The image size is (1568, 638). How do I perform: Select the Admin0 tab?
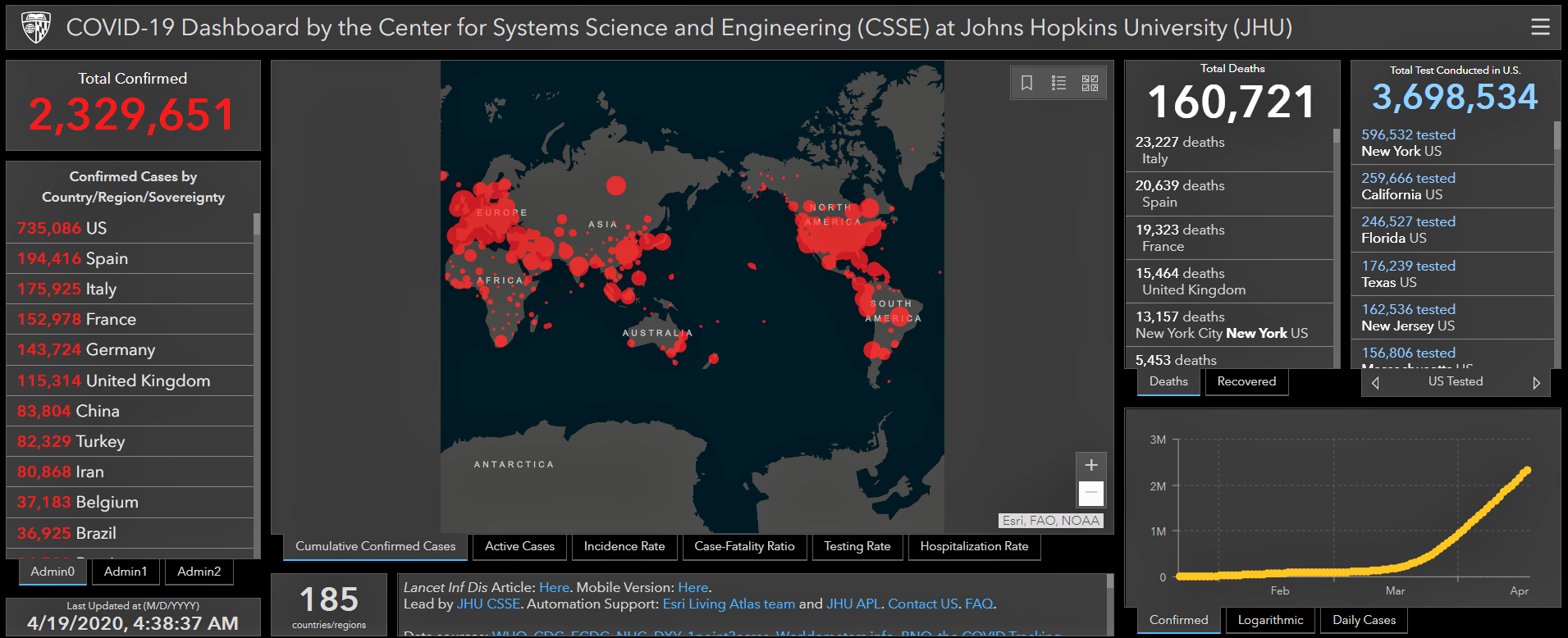[53, 572]
